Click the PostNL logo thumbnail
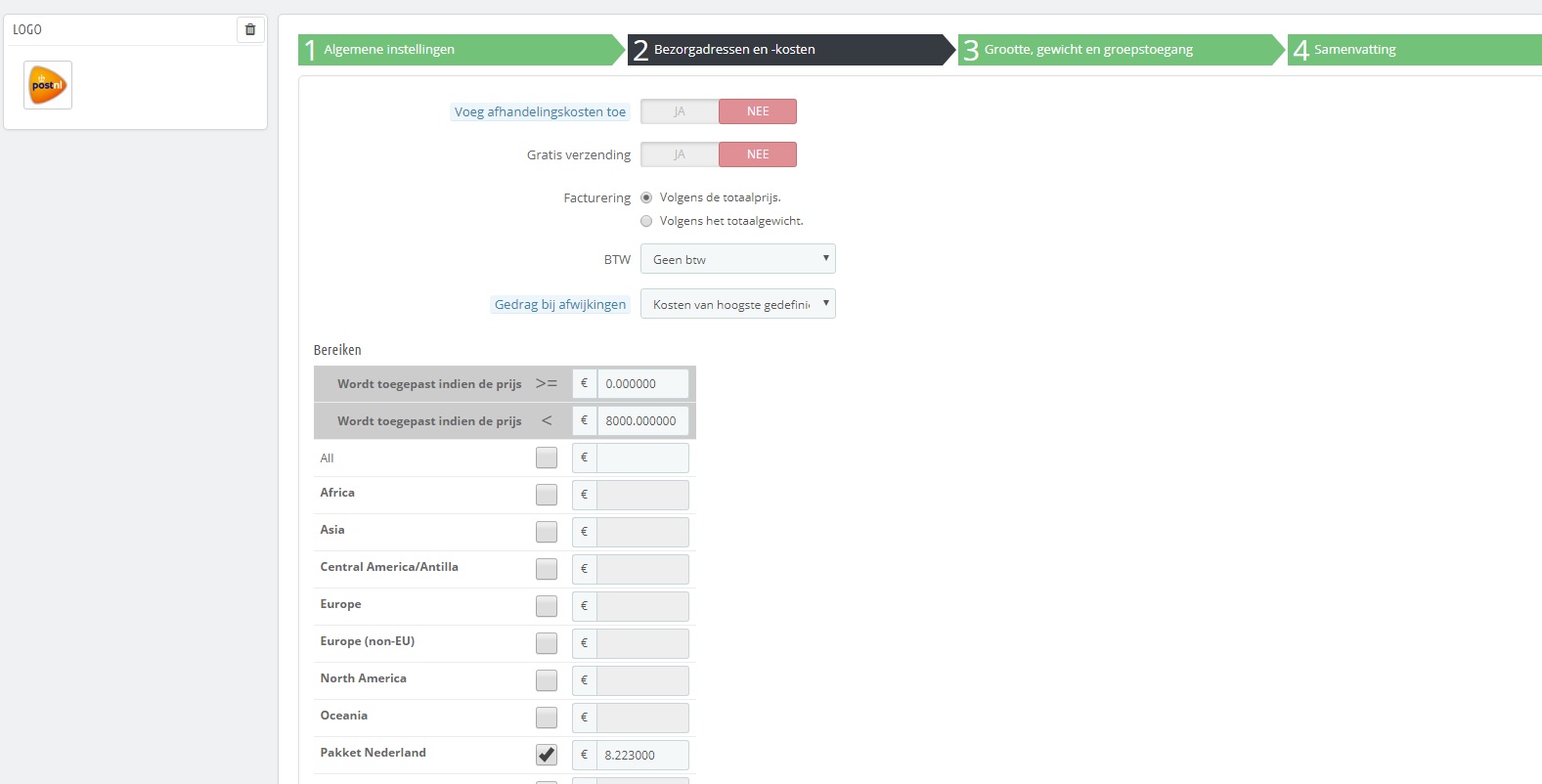1542x784 pixels. click(x=48, y=85)
